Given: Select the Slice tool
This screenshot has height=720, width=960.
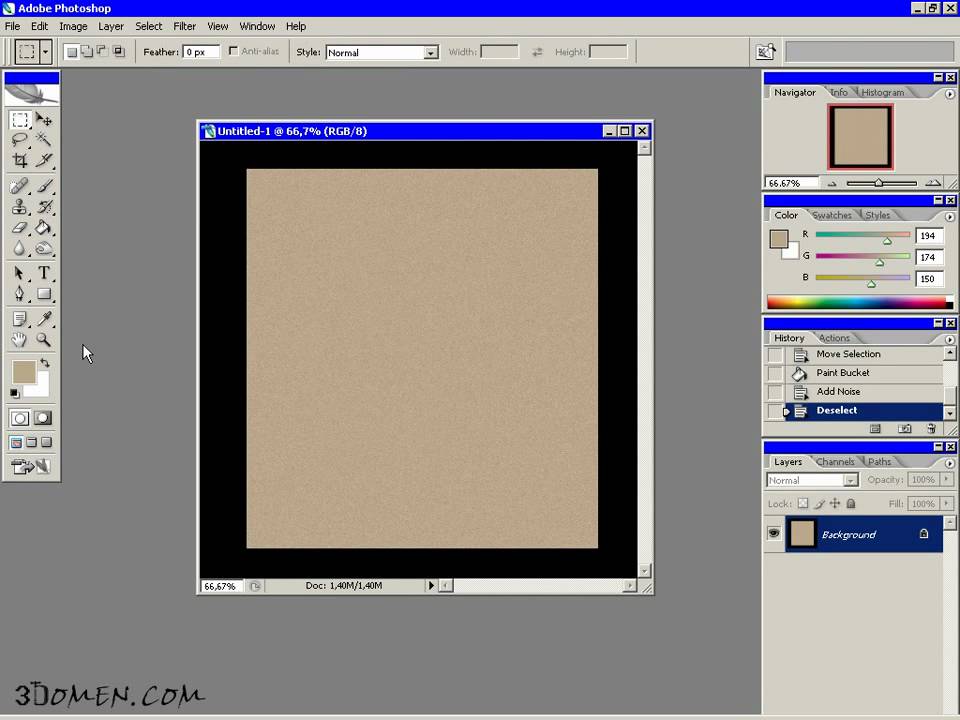Looking at the screenshot, I should (43, 161).
